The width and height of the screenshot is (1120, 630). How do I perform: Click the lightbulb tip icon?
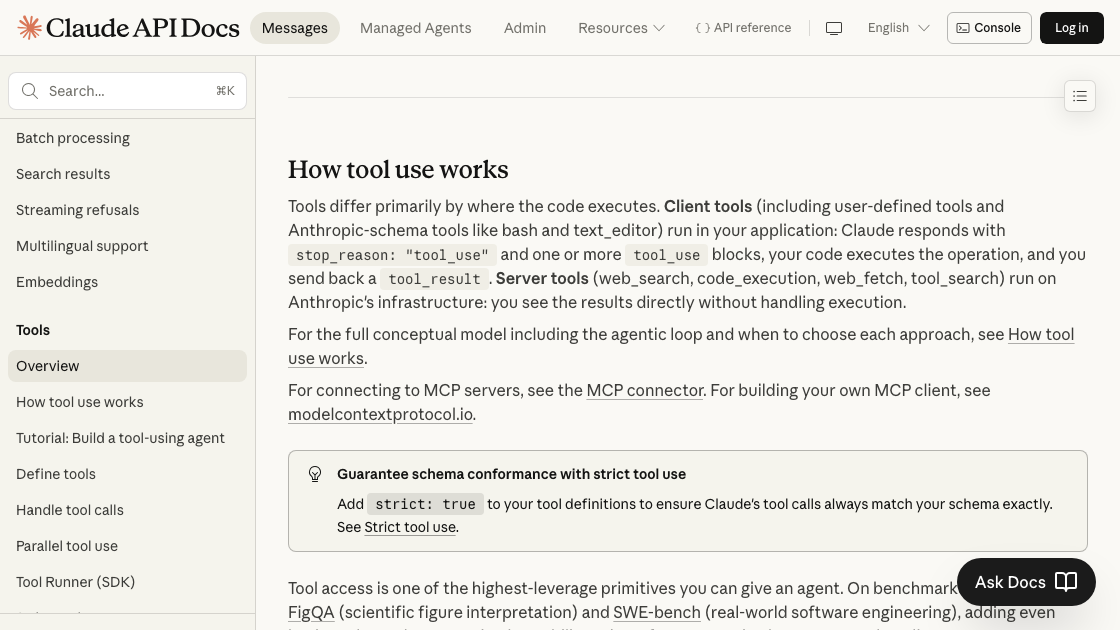pos(315,474)
